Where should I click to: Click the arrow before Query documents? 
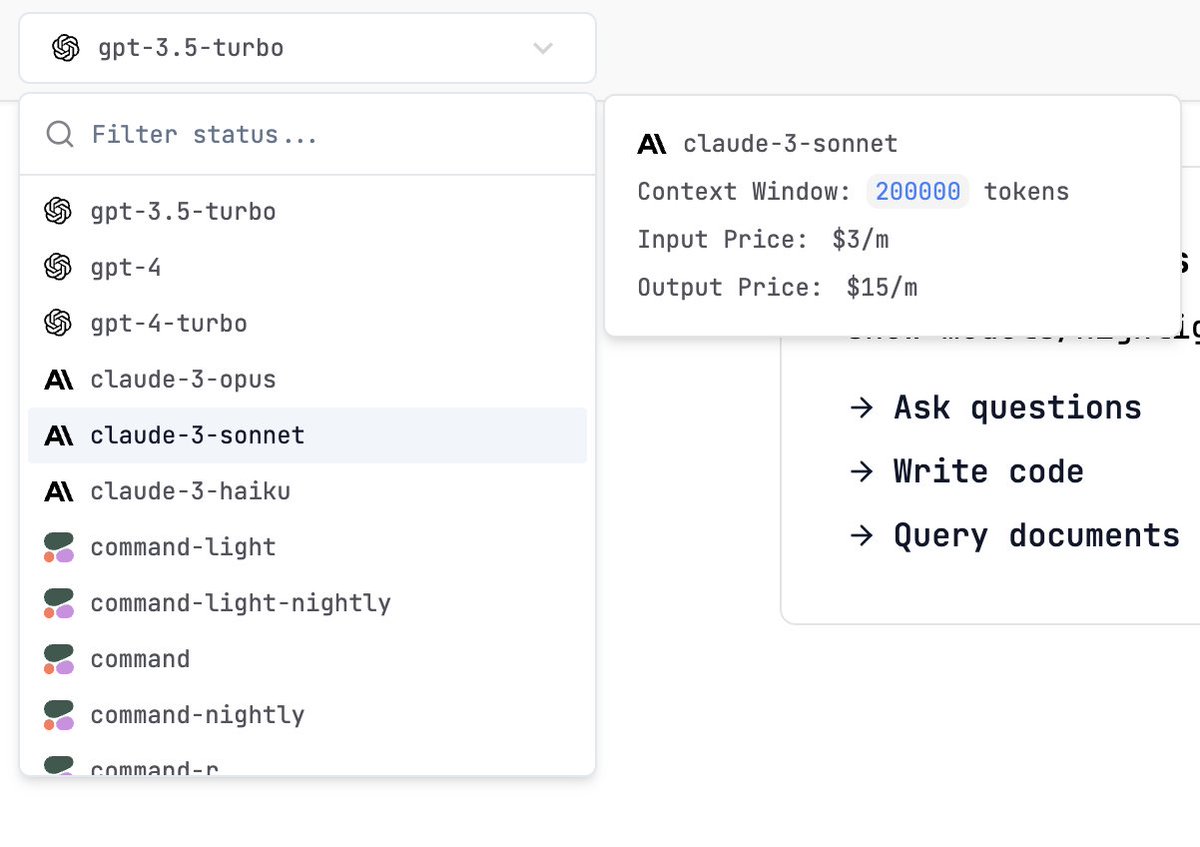(861, 536)
